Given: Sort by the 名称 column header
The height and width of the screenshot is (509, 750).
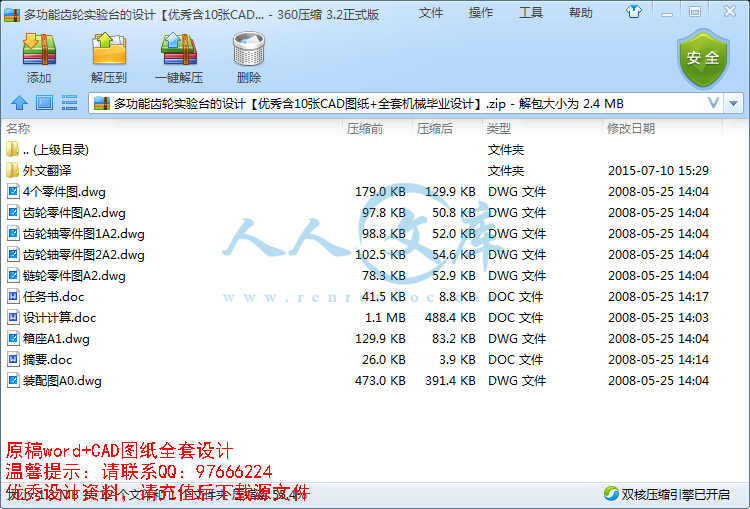Looking at the screenshot, I should (18, 128).
